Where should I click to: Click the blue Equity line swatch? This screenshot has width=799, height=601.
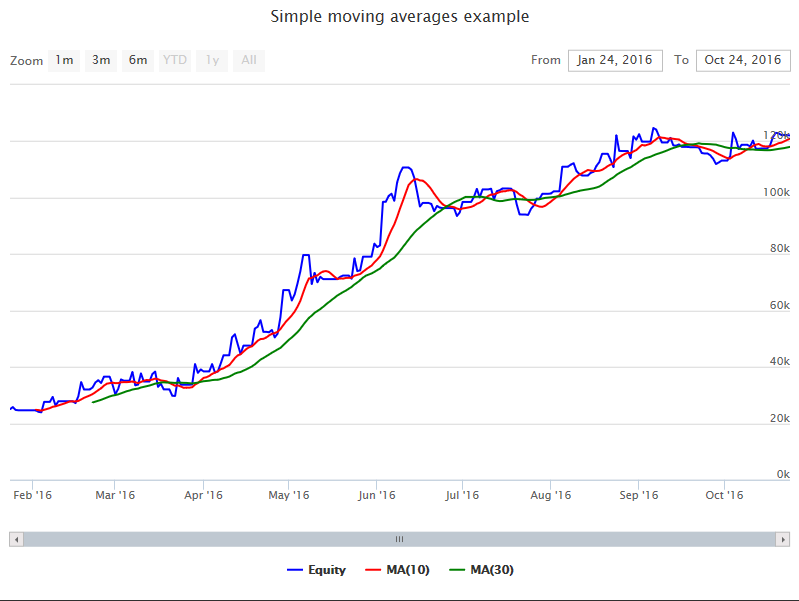[x=295, y=570]
